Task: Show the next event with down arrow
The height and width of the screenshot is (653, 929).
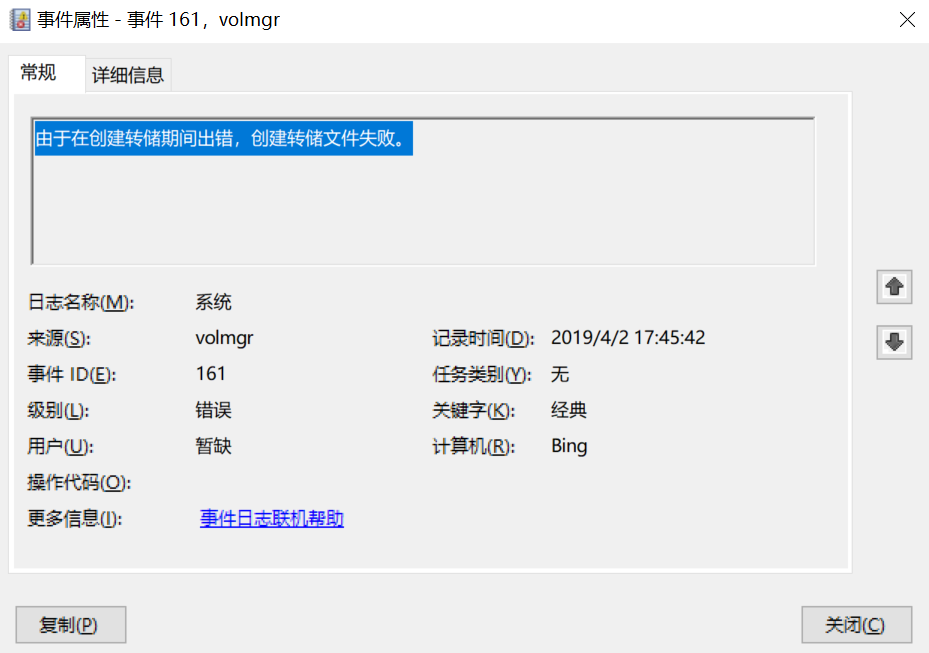Action: point(894,342)
